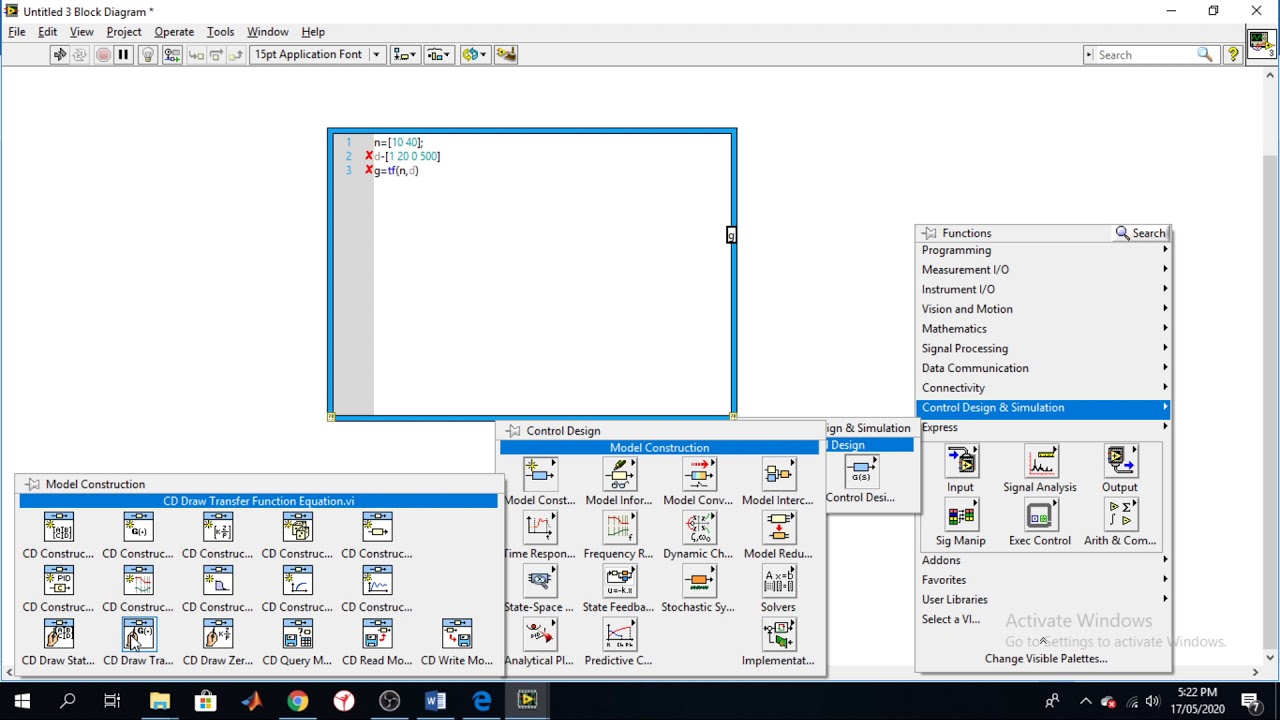
Task: Click Select a VI... entry
Action: tap(951, 619)
